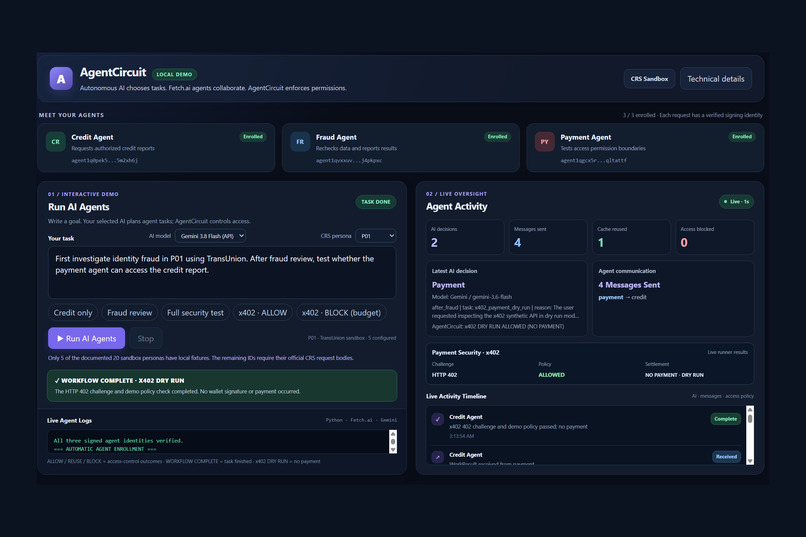Click the scroll-up arrow of Live Activity Timeline

(x=749, y=410)
